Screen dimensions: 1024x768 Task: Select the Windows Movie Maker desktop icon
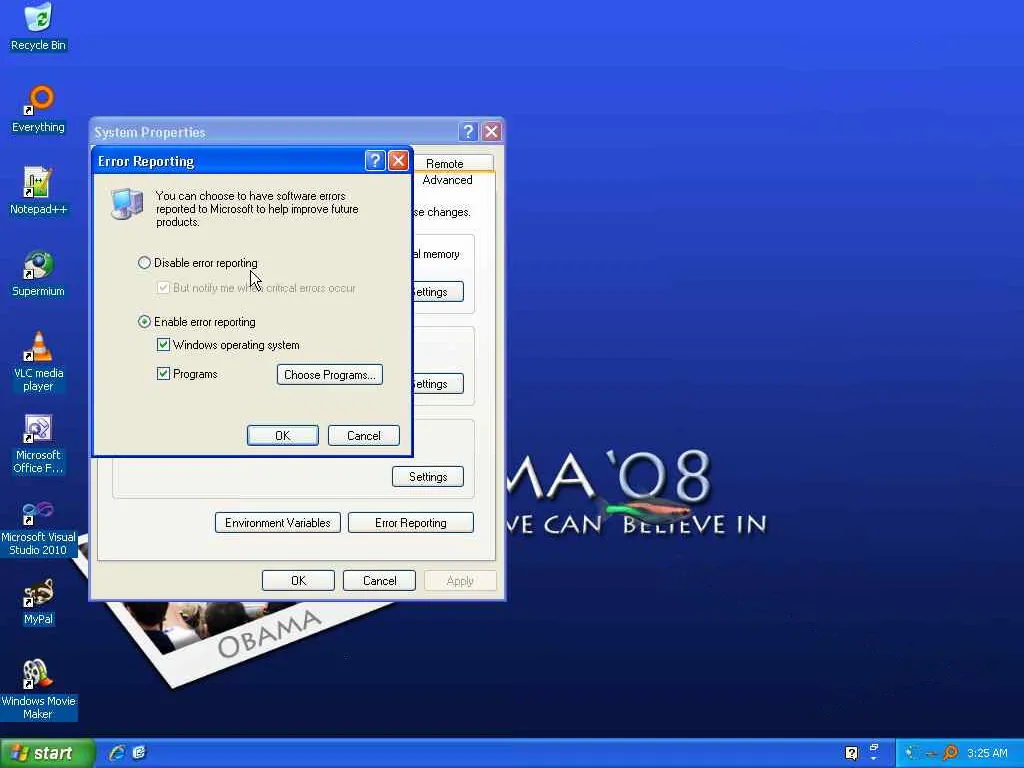38,690
